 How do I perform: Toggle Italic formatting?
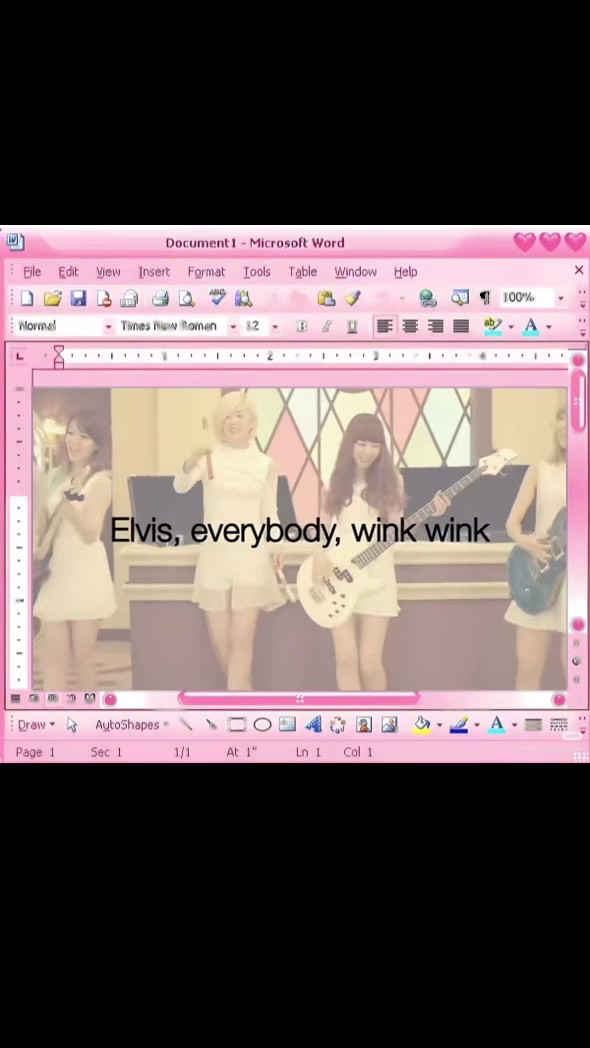[327, 326]
